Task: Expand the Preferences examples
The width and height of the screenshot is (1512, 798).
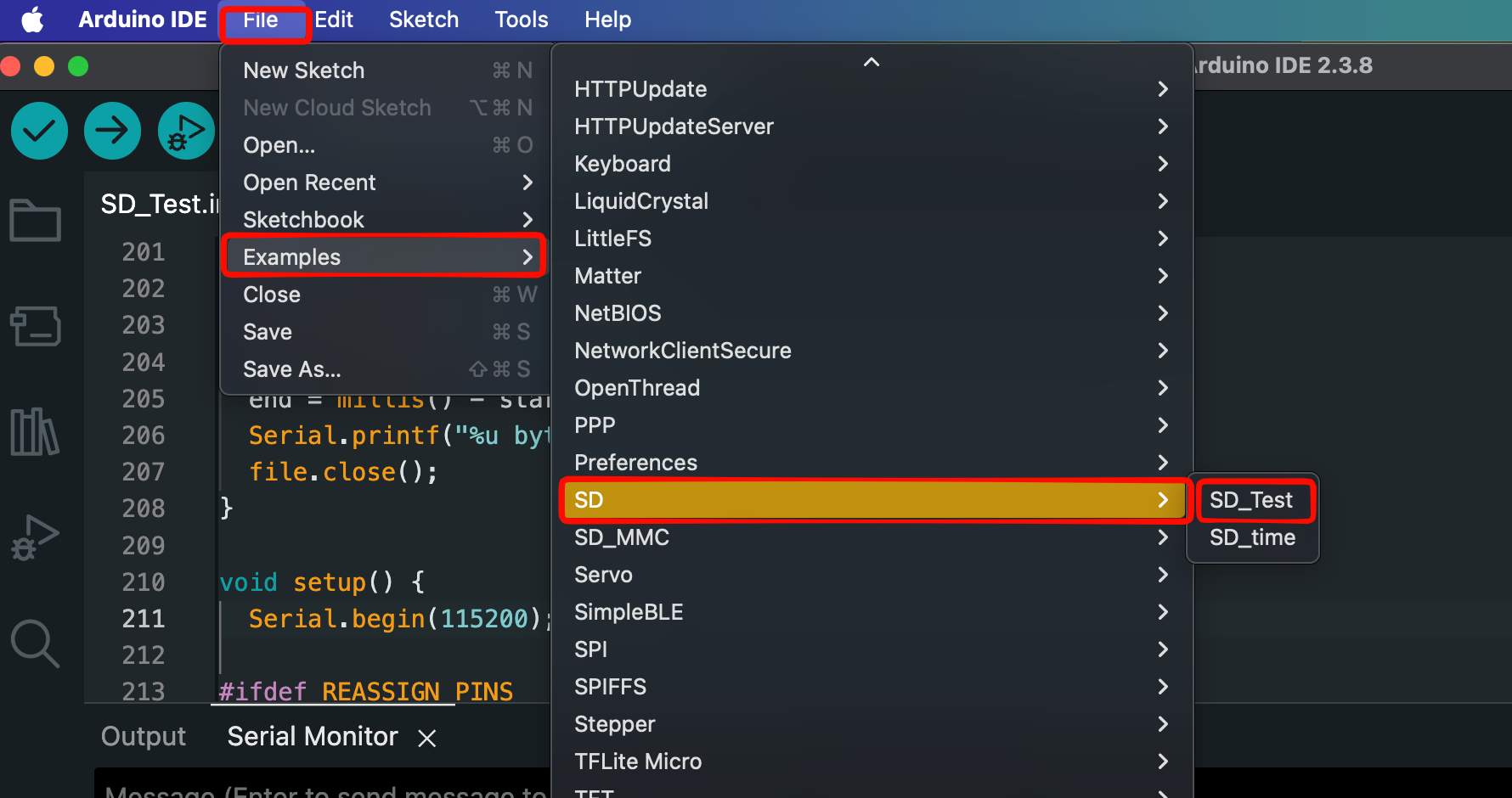Action: (872, 463)
